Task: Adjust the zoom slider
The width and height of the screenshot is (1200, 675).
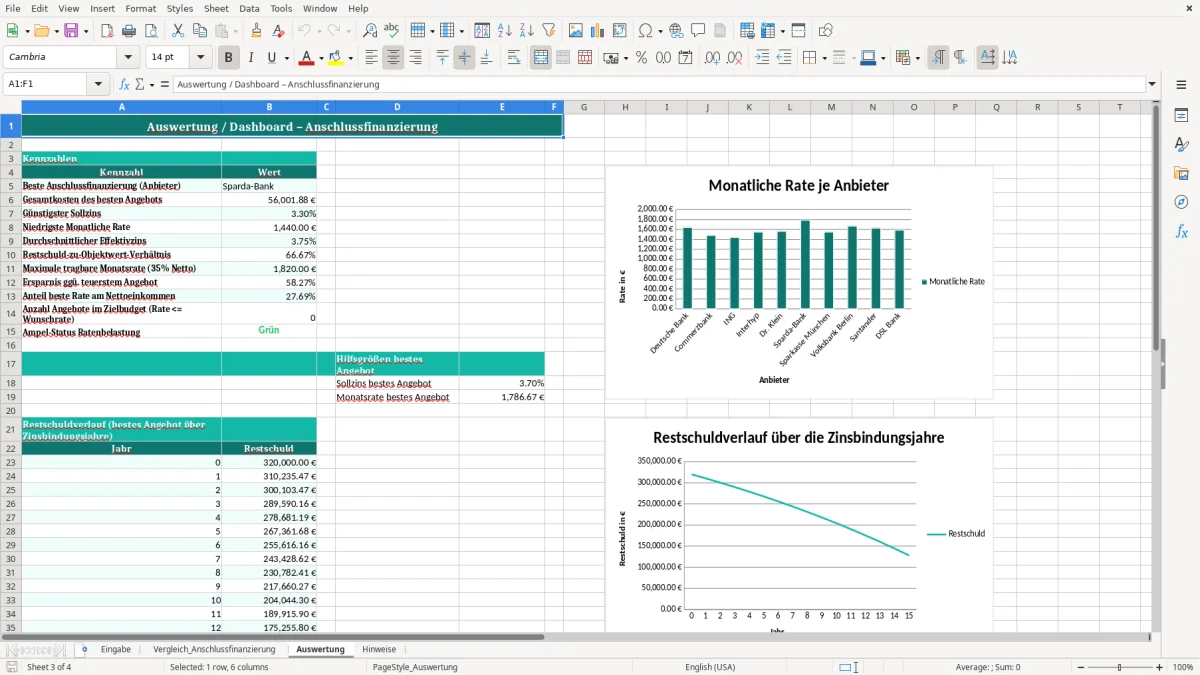Action: click(x=1119, y=667)
